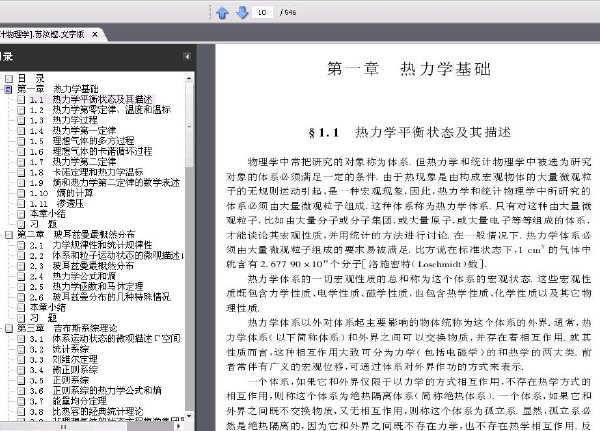Jump to 3.4 微正则系综 bookmark
This screenshot has height=431, width=600.
click(x=64, y=370)
